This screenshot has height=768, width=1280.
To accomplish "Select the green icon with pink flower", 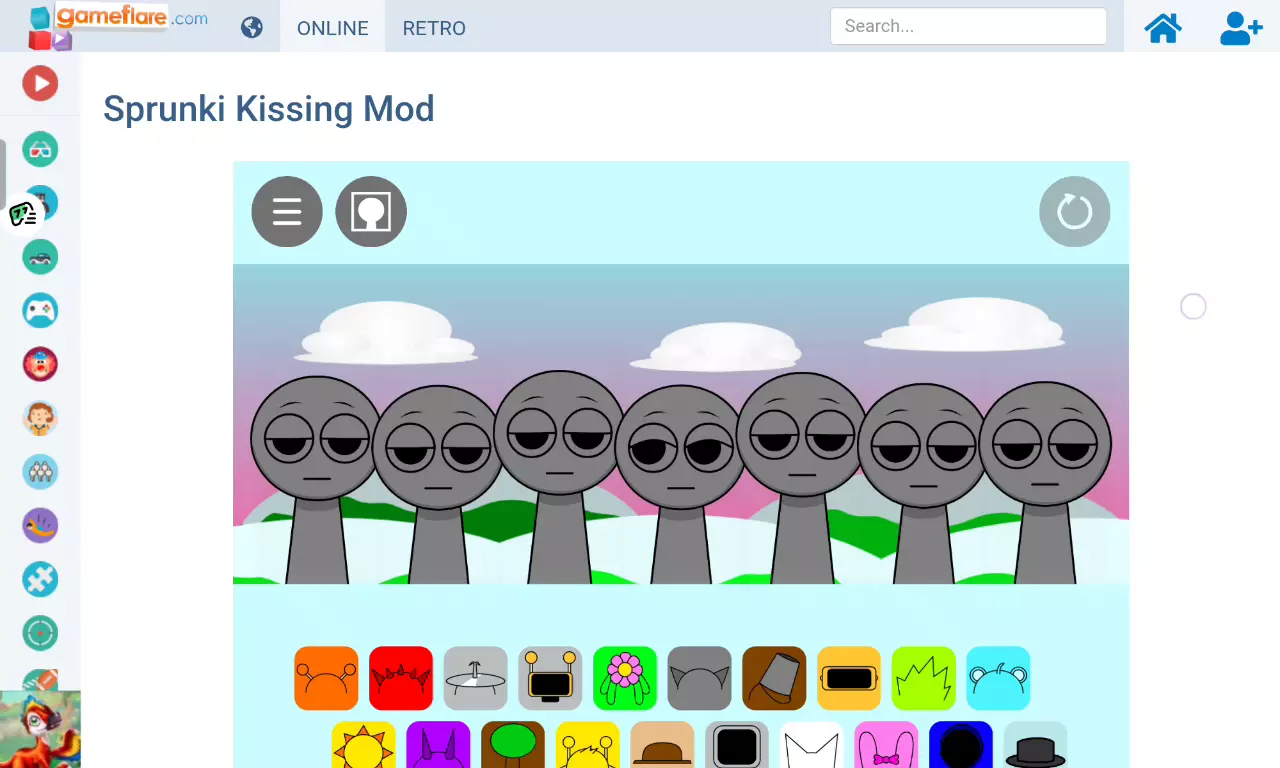I will (625, 678).
